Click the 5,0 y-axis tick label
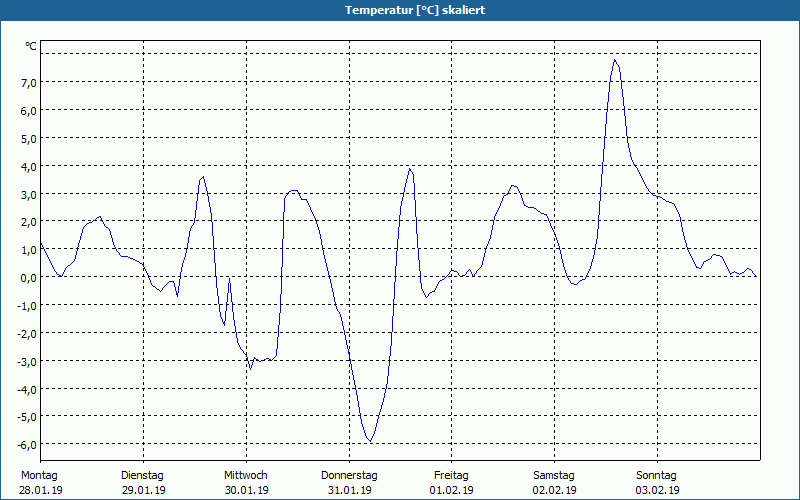 [x=28, y=138]
